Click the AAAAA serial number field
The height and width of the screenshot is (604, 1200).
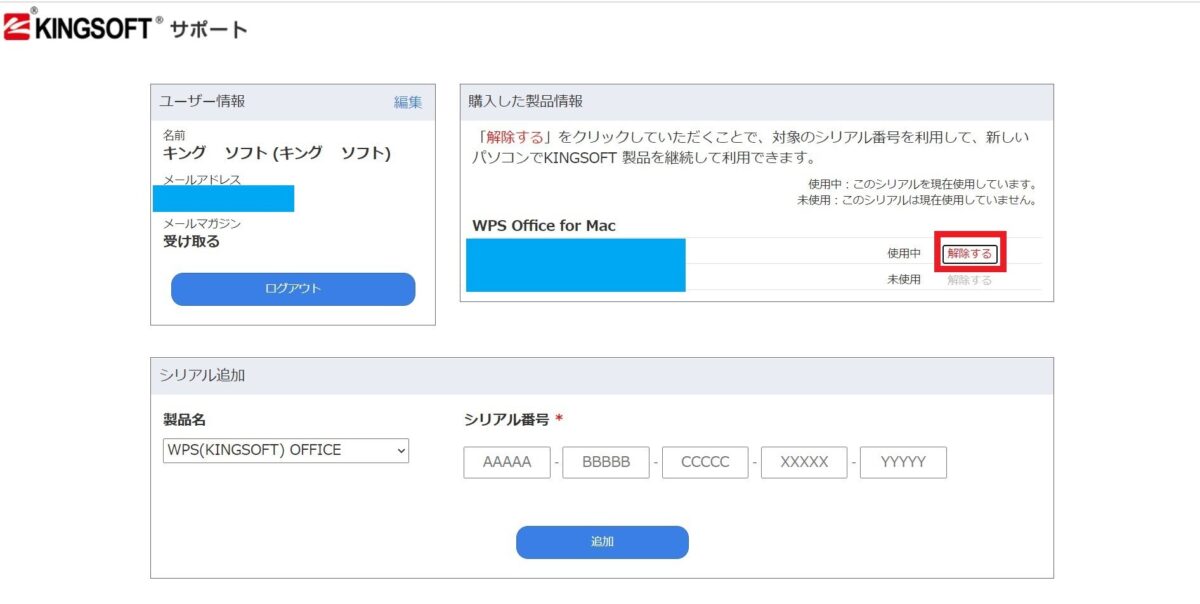506,461
